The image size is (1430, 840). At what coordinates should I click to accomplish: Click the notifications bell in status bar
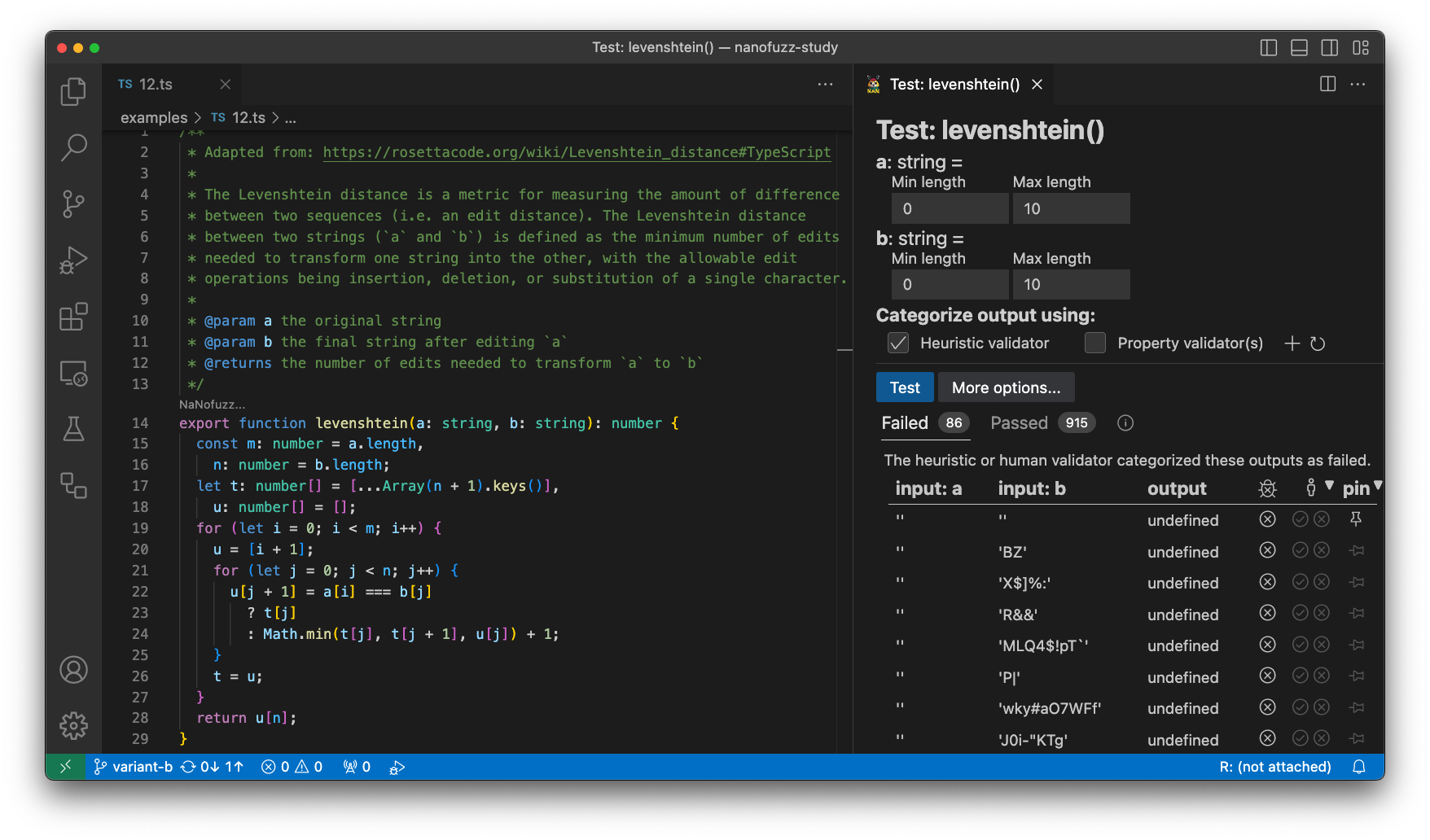click(1358, 767)
